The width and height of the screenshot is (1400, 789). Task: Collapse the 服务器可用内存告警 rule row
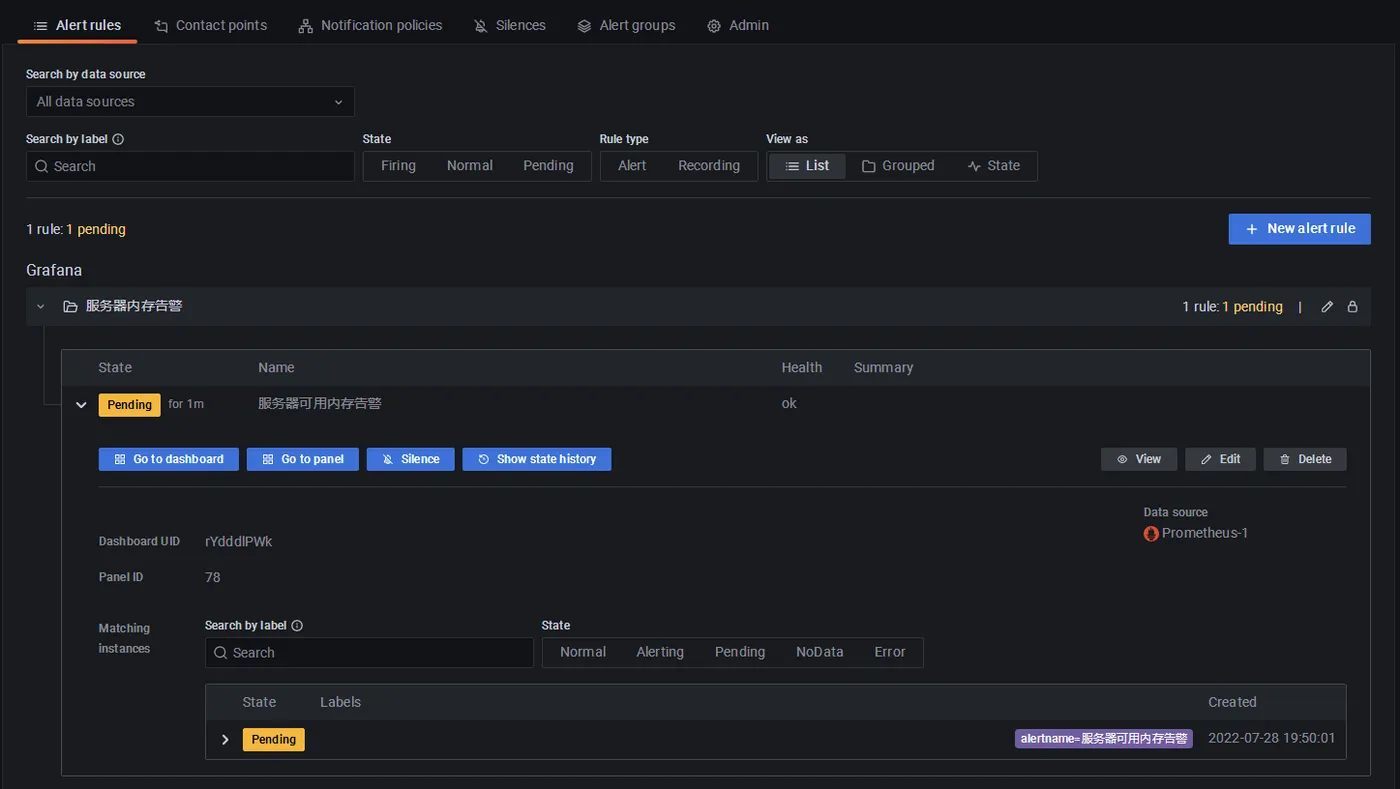[81, 405]
